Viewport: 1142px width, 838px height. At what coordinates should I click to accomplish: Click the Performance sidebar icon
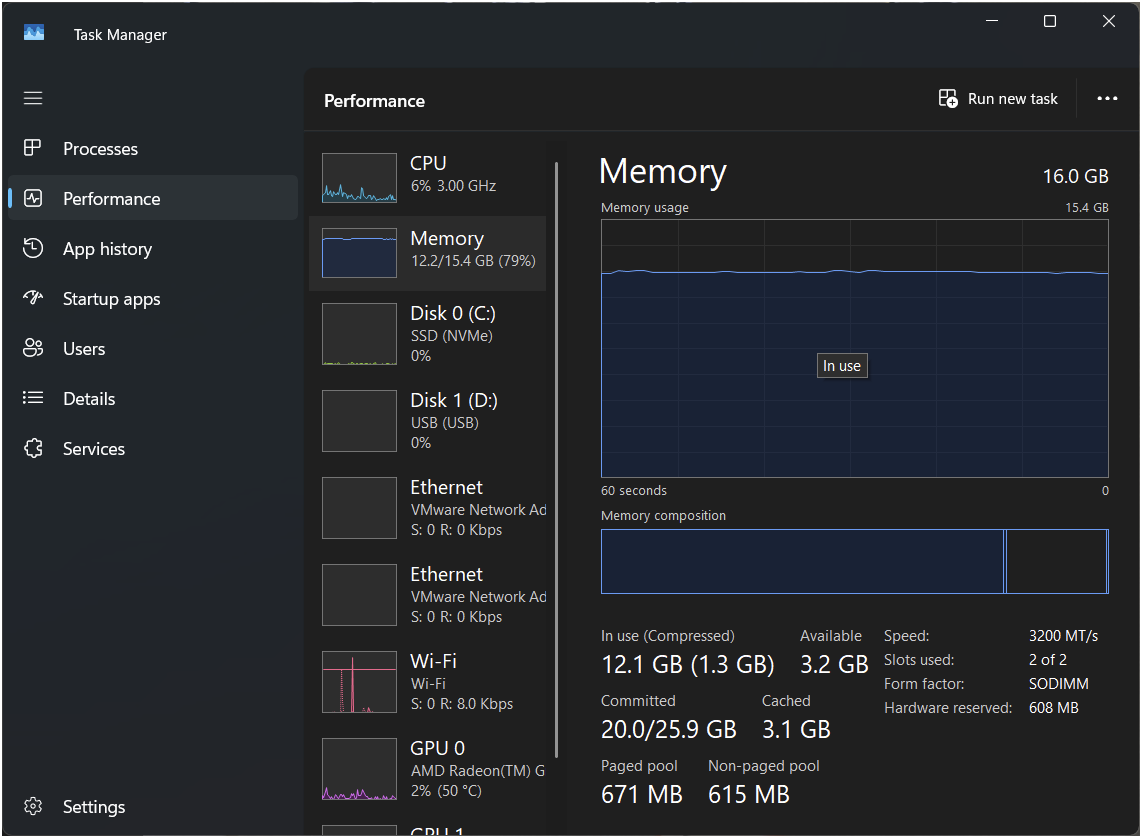tap(33, 198)
